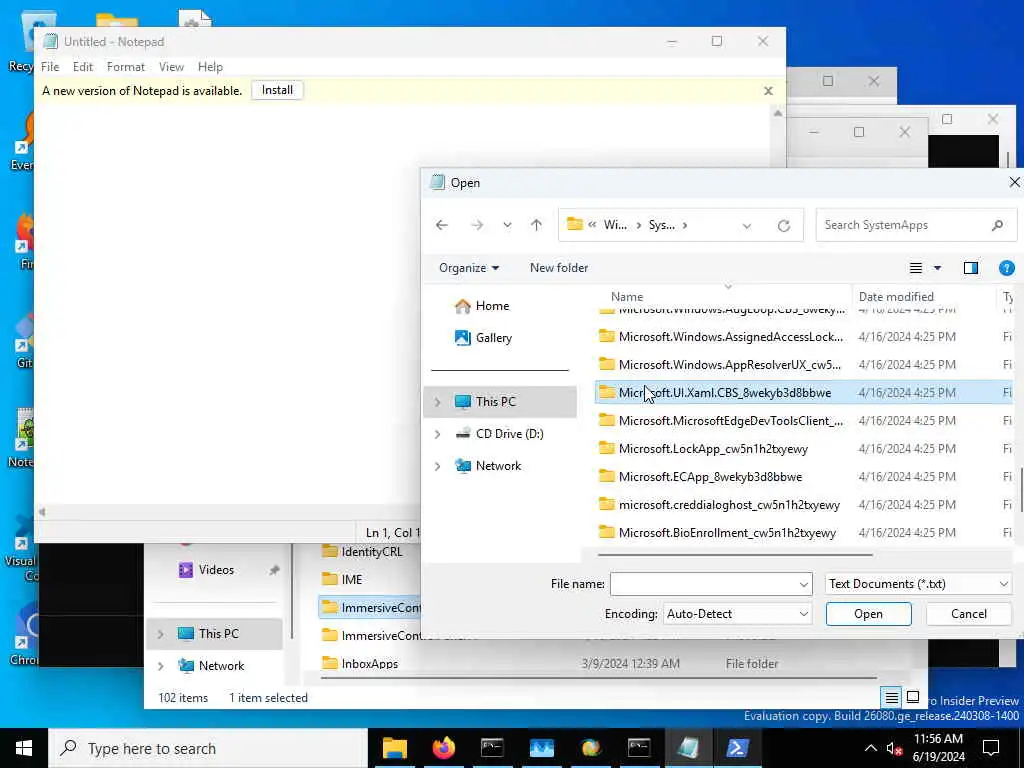Select the IME folder in File Explorer
Screen dimensions: 1024x768
click(x=343, y=579)
